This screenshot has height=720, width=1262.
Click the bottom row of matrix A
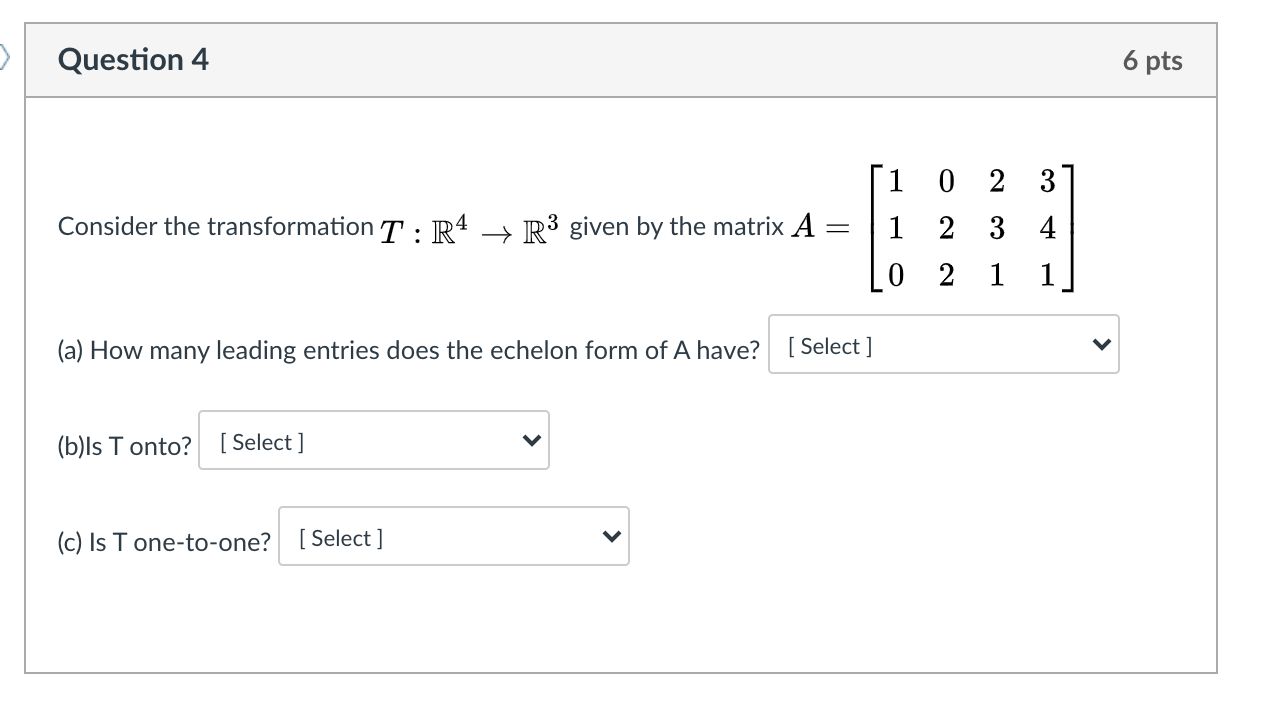point(972,275)
